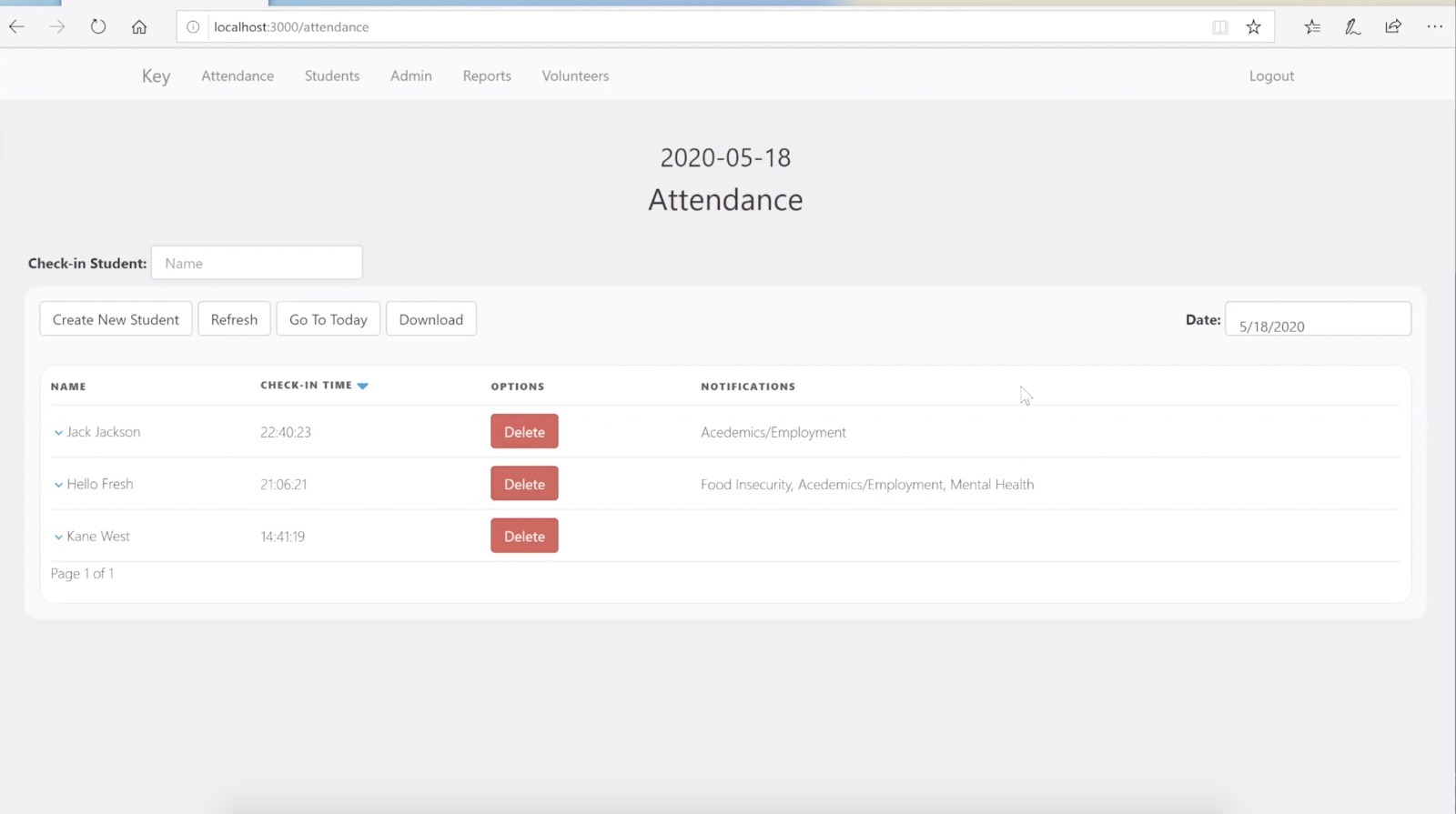Expand the Jack Jackson row
Screen dimensions: 1456x814
(58, 433)
